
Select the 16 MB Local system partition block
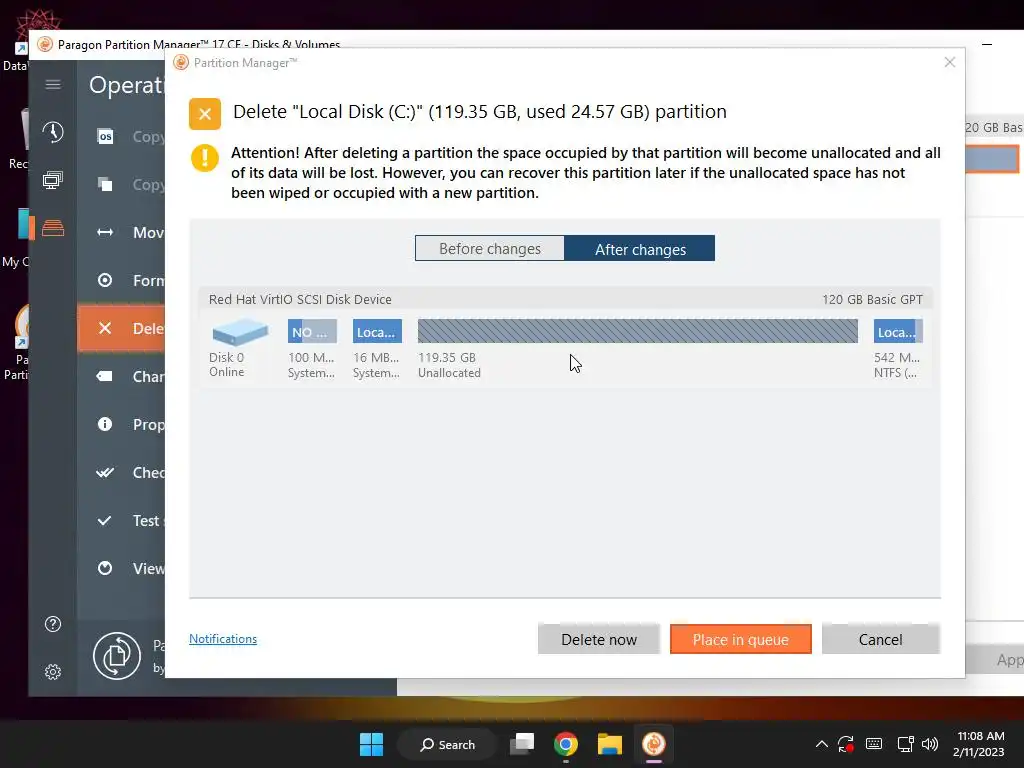point(377,331)
